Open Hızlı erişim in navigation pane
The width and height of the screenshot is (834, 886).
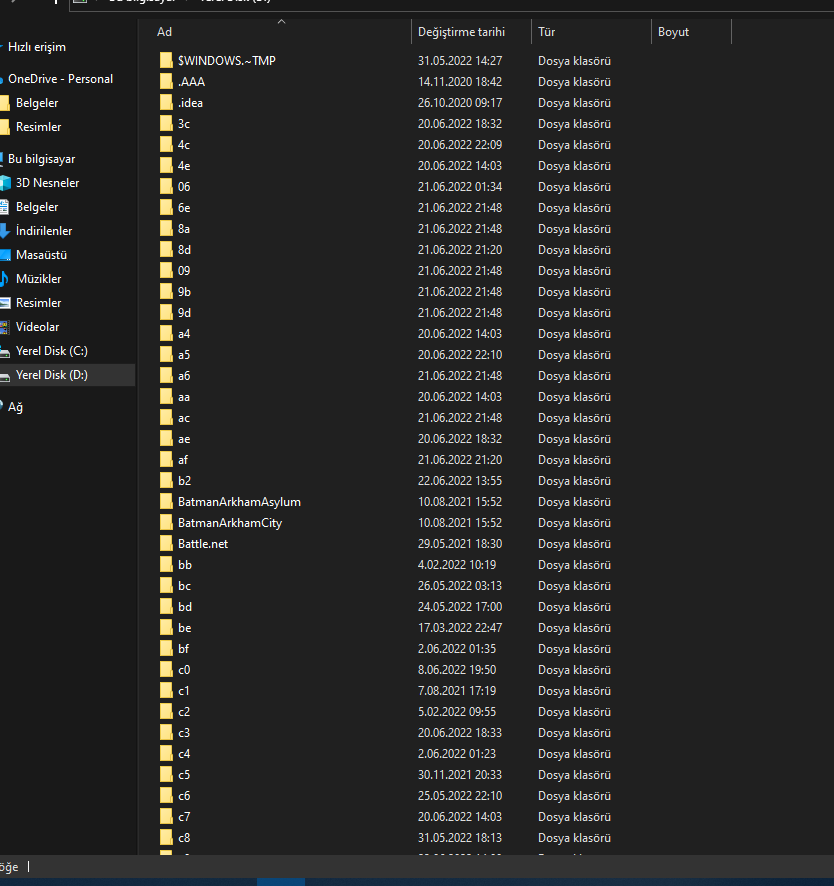(37, 47)
